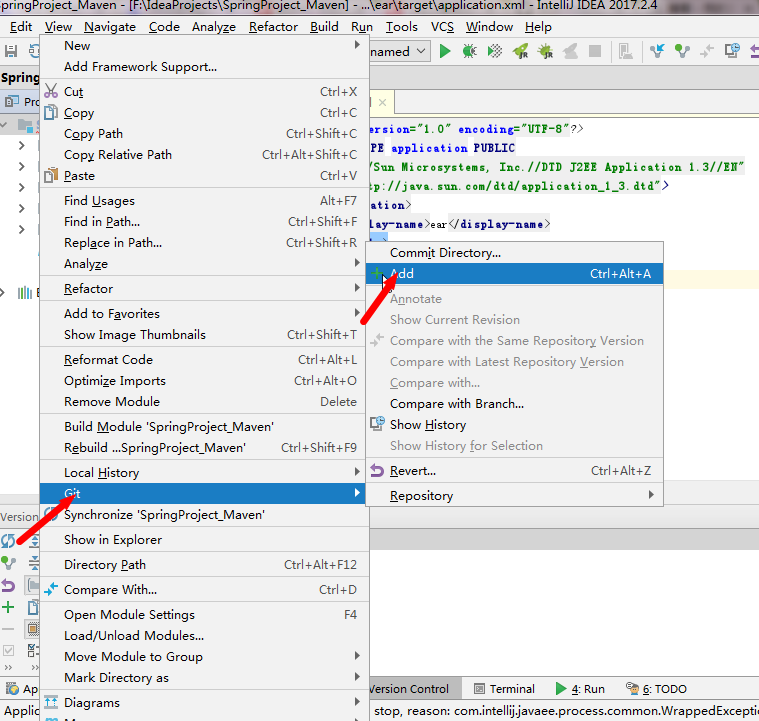Click Find Usages entry
This screenshot has height=721, width=759.
pyautogui.click(x=202, y=200)
